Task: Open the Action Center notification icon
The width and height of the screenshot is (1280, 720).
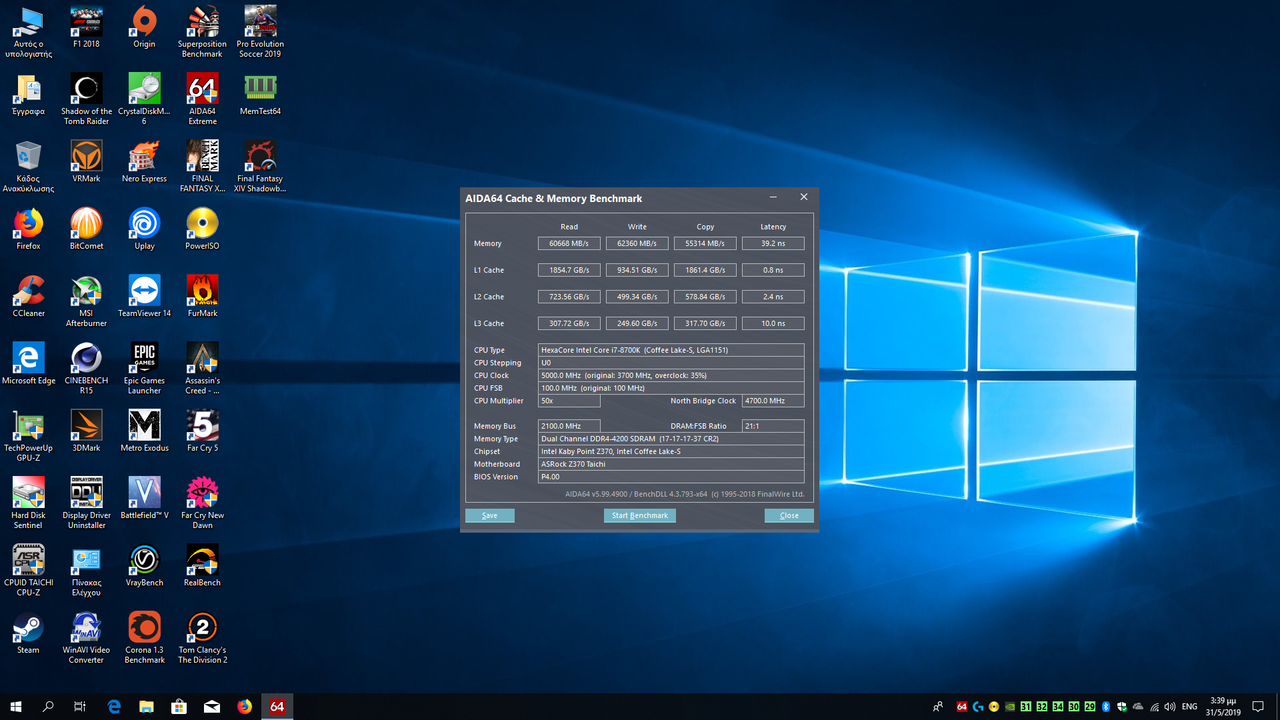Action: click(x=1258, y=707)
